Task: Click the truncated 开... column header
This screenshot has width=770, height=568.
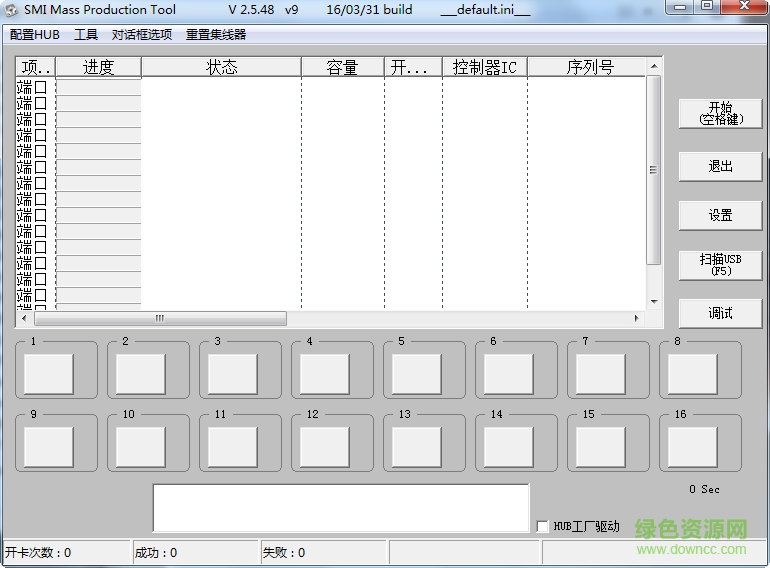Action: (x=413, y=67)
